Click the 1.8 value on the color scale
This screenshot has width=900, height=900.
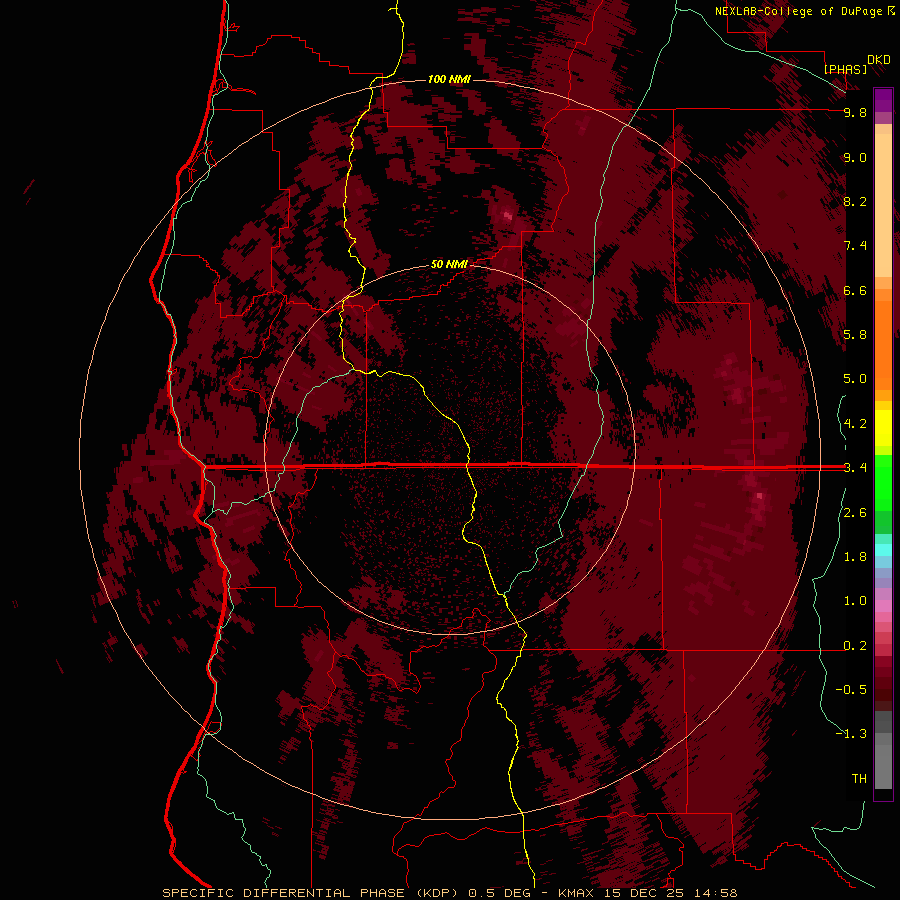click(x=855, y=557)
